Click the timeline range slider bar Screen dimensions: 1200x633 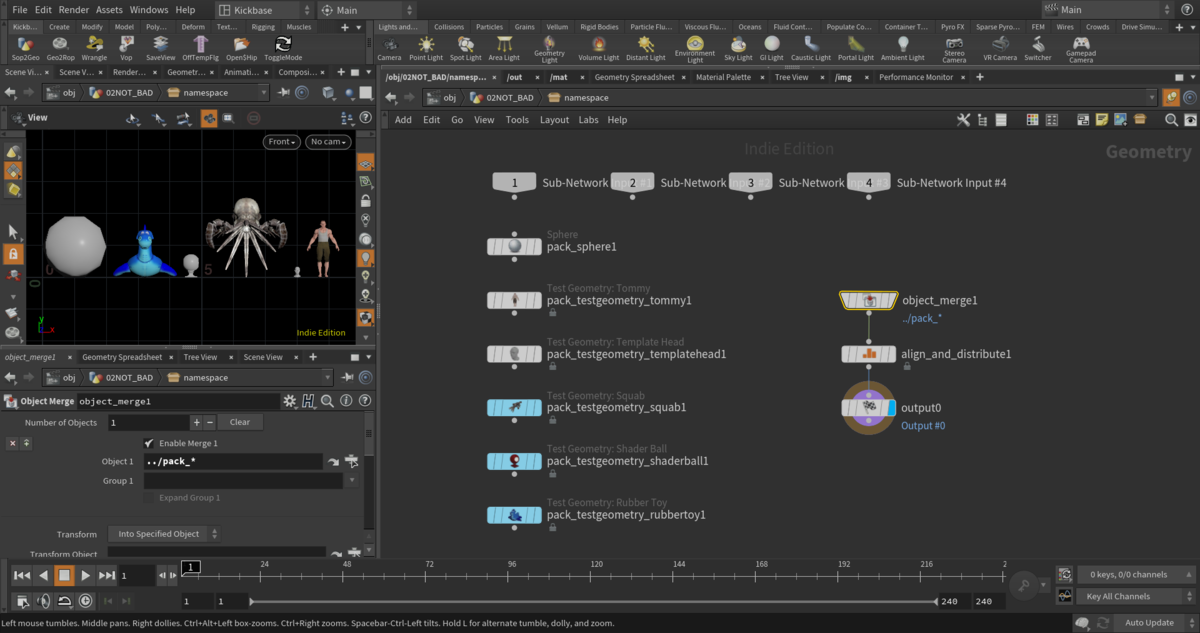(592, 601)
